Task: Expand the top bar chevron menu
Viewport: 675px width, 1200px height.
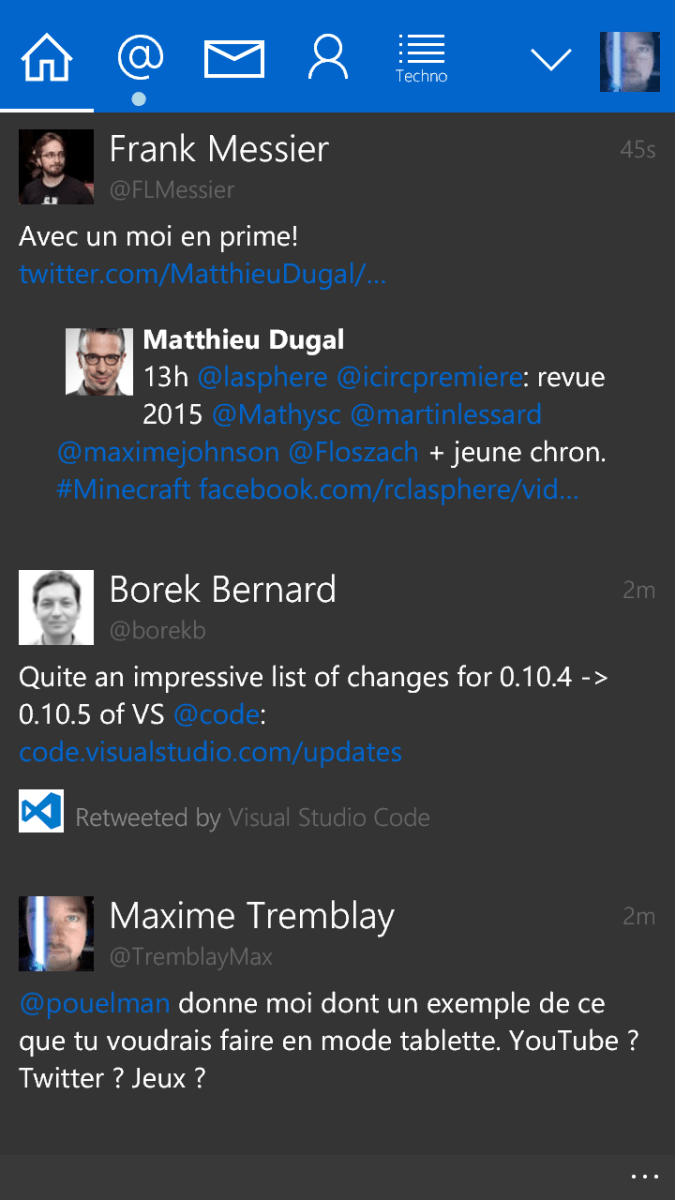Action: pyautogui.click(x=550, y=60)
